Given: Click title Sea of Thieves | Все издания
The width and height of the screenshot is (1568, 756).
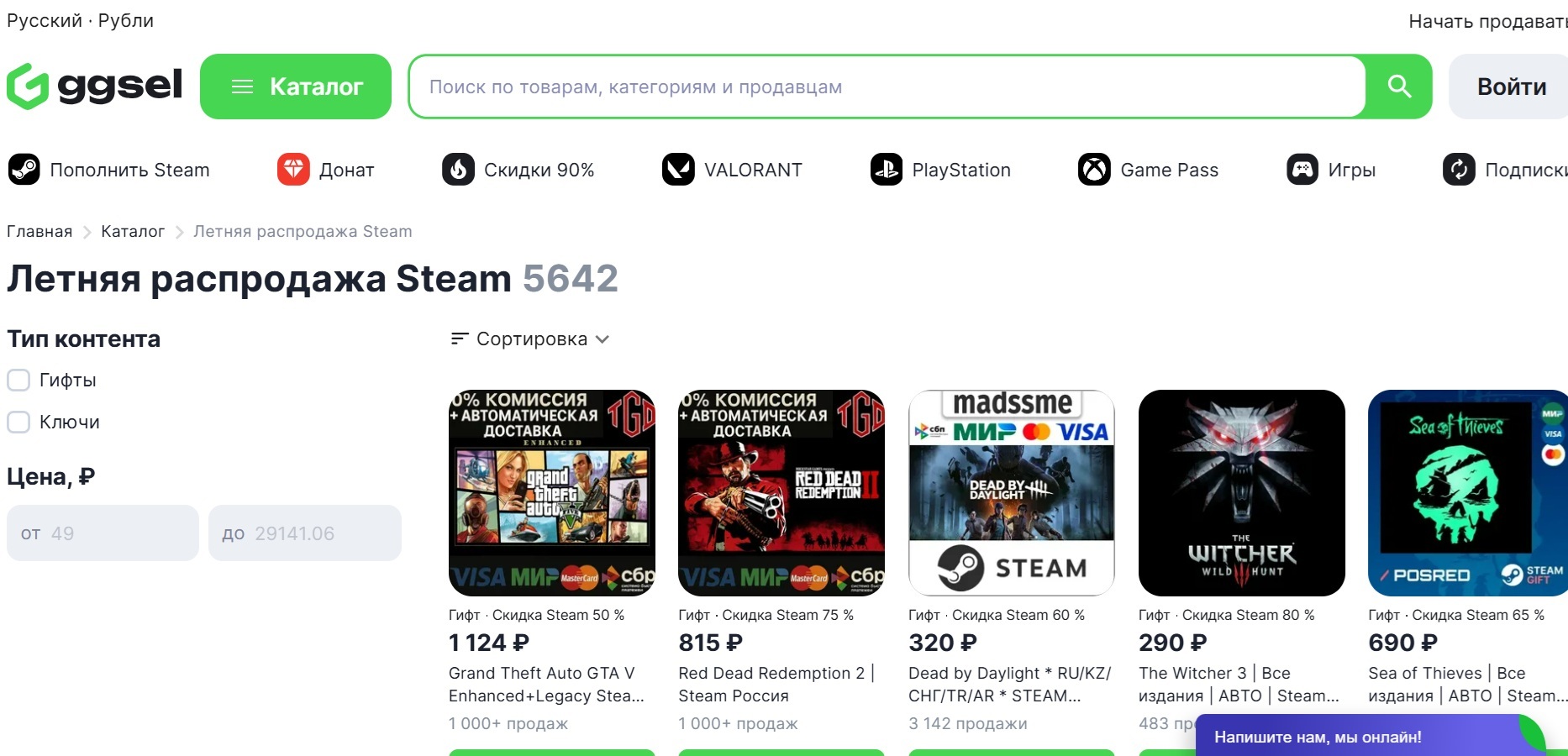Looking at the screenshot, I should 1468,684.
